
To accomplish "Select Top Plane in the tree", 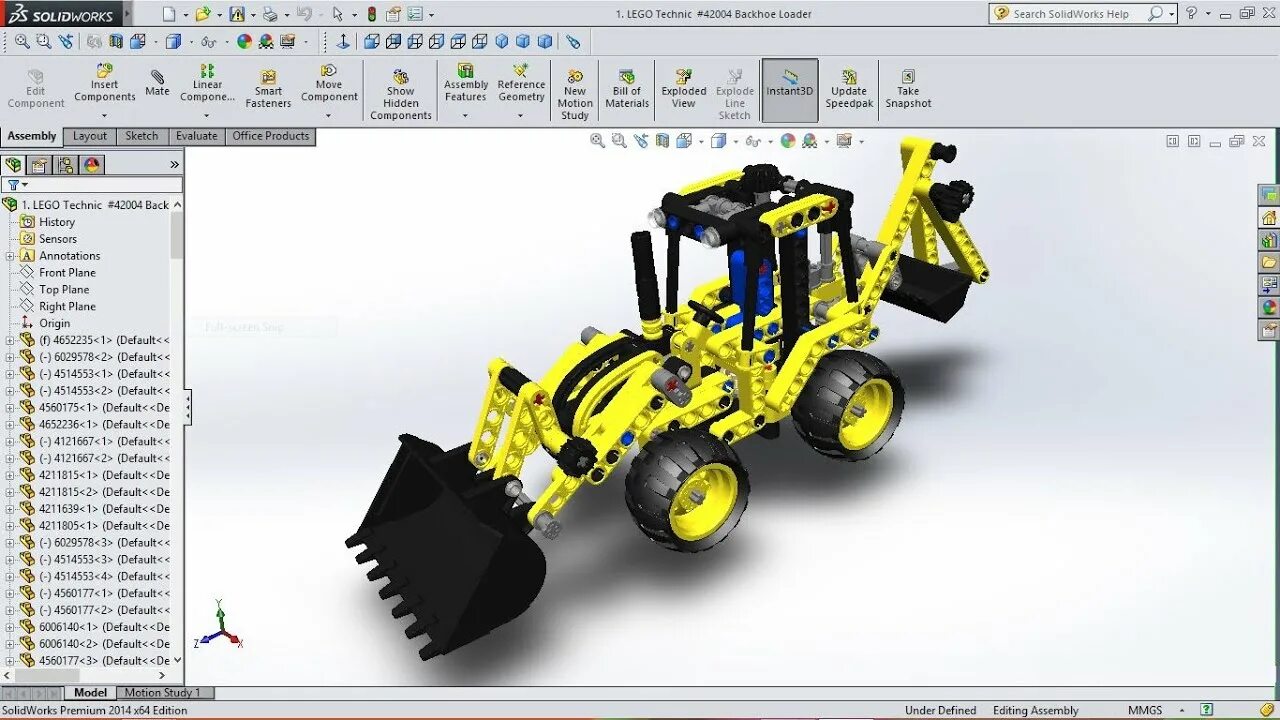I will pyautogui.click(x=64, y=289).
